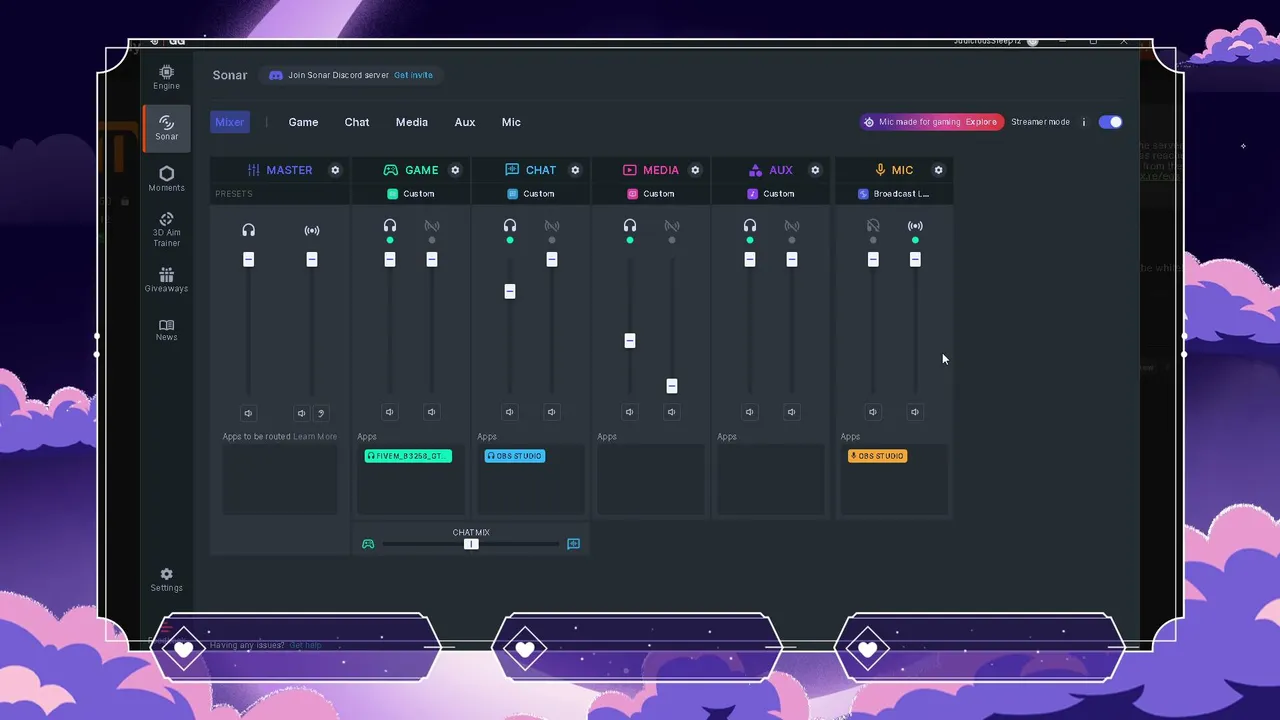
Task: Select the OBS STUDIO chip in MIC
Action: 877,456
